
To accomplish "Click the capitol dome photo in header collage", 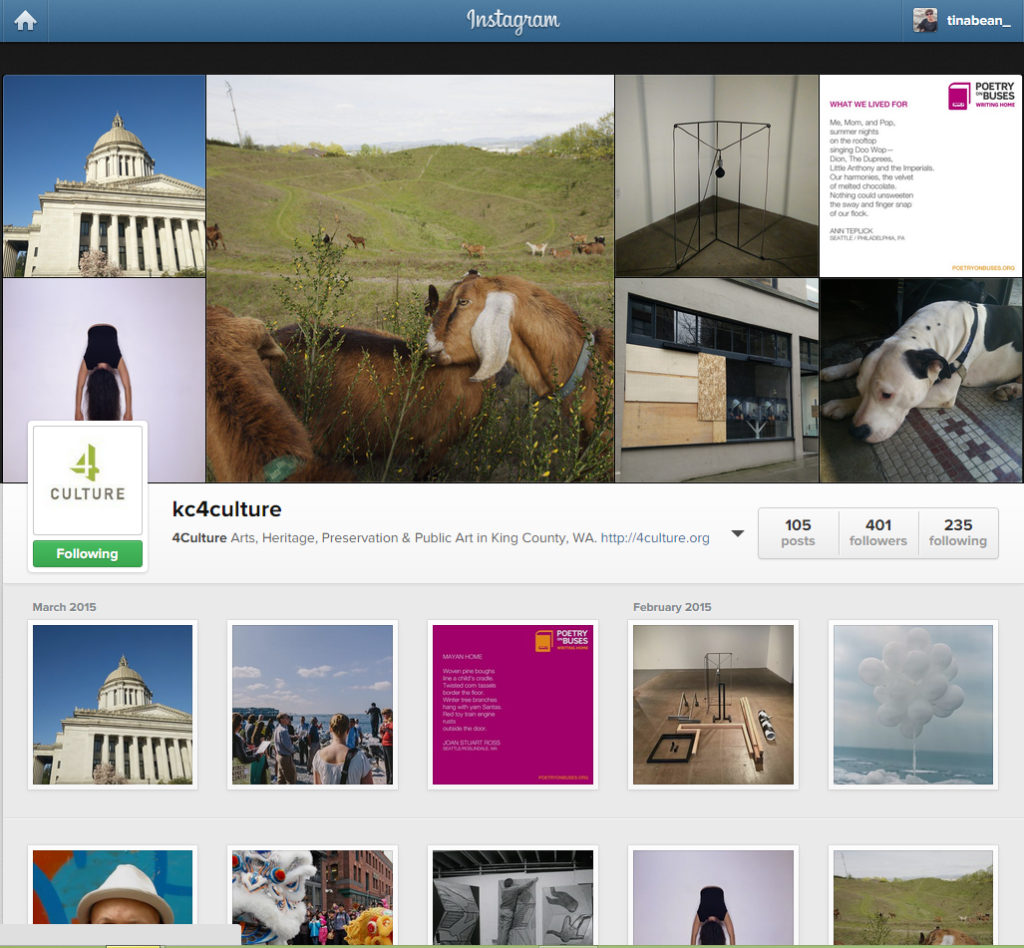I will pyautogui.click(x=104, y=176).
